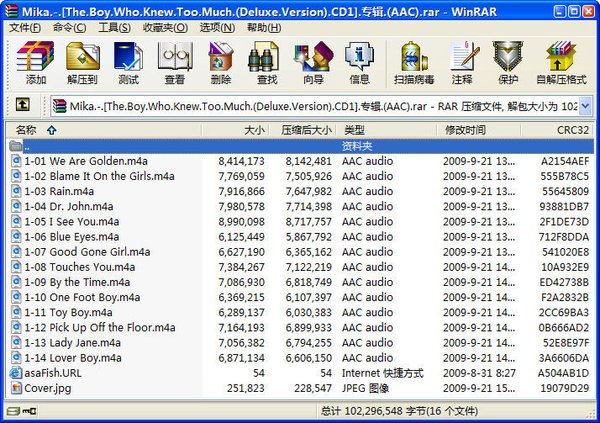Viewport: 600px width, 423px height.
Task: Open the 选项(N) menu
Action: [217, 28]
